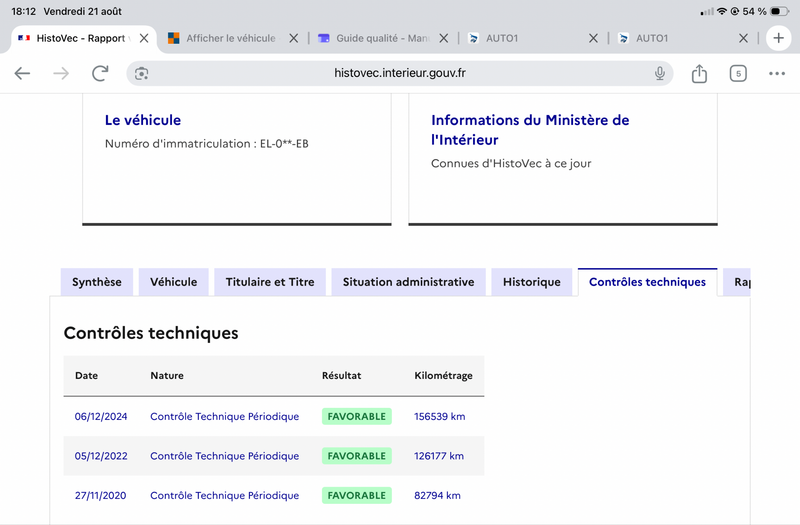The image size is (800, 525).
Task: Tap the microphone voice search icon
Action: tap(660, 73)
